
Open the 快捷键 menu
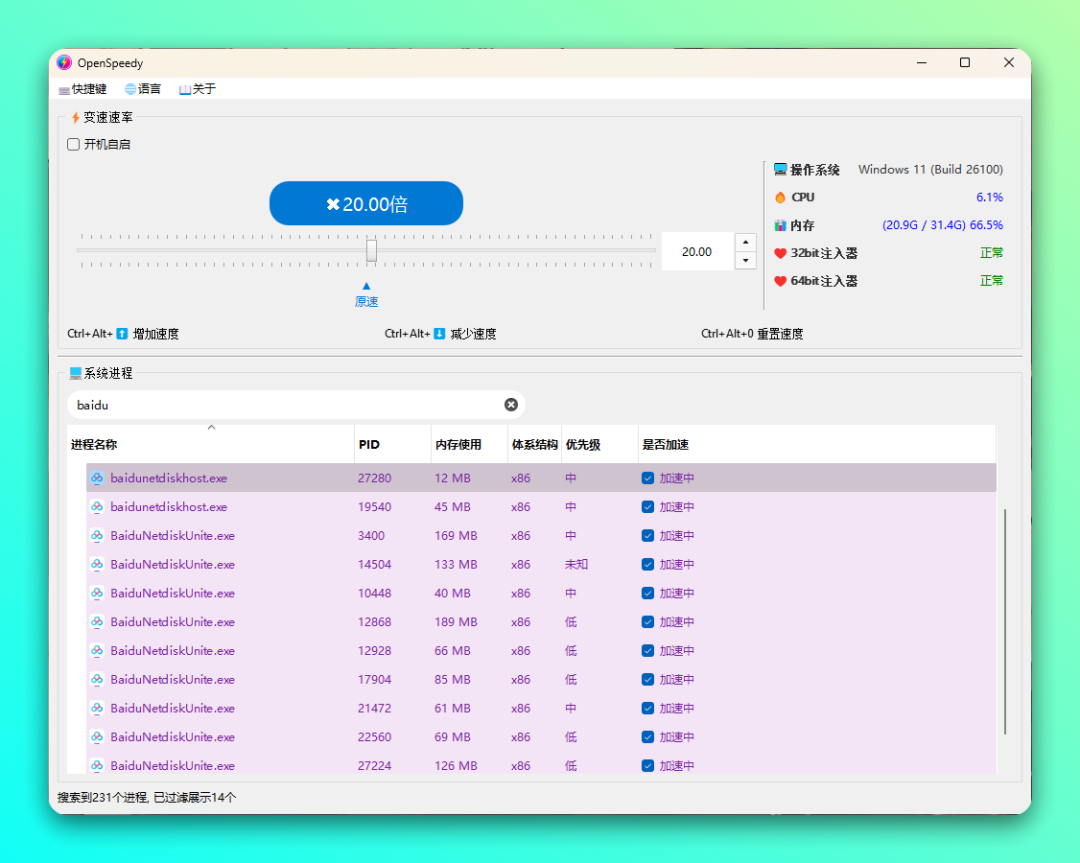83,89
